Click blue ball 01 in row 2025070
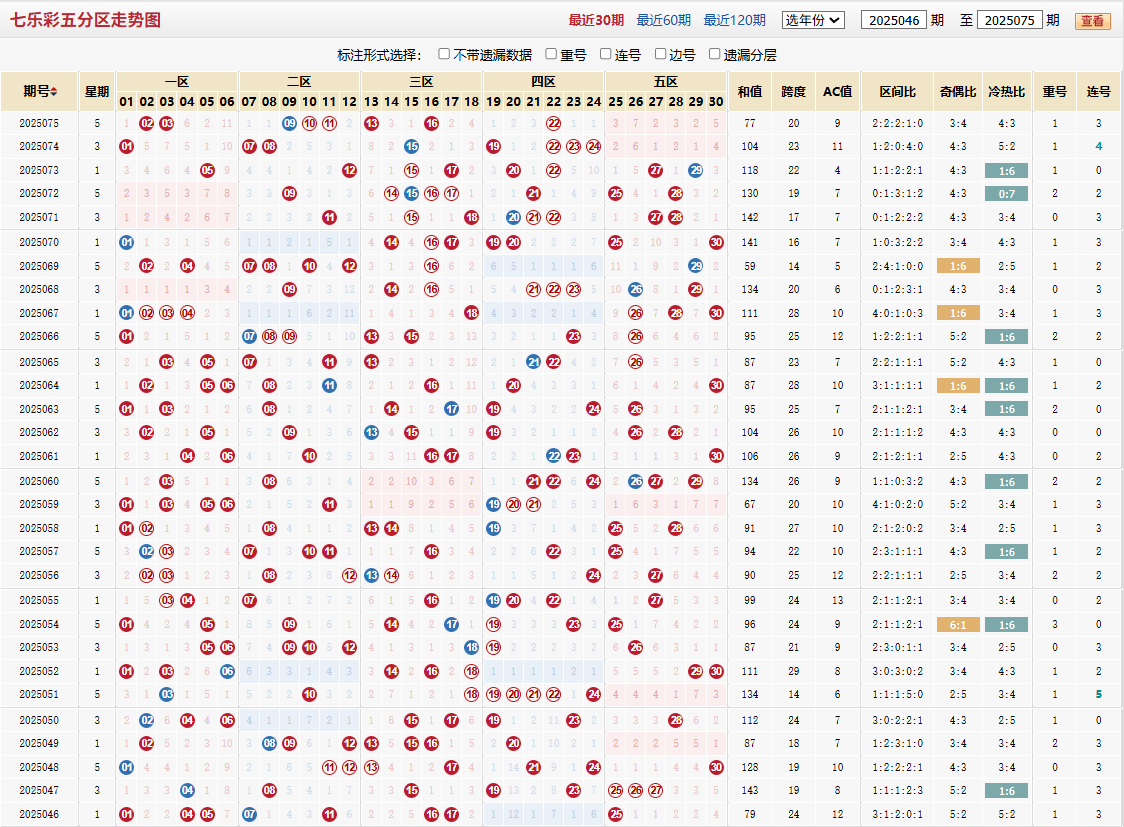1124x827 pixels. point(127,242)
